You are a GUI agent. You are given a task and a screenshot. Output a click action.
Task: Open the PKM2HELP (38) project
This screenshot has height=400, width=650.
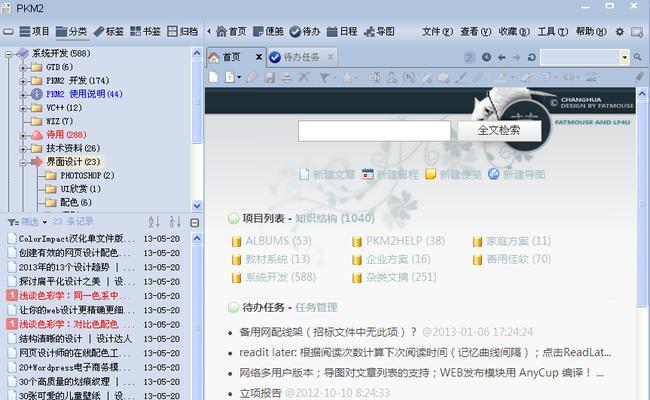(405, 241)
